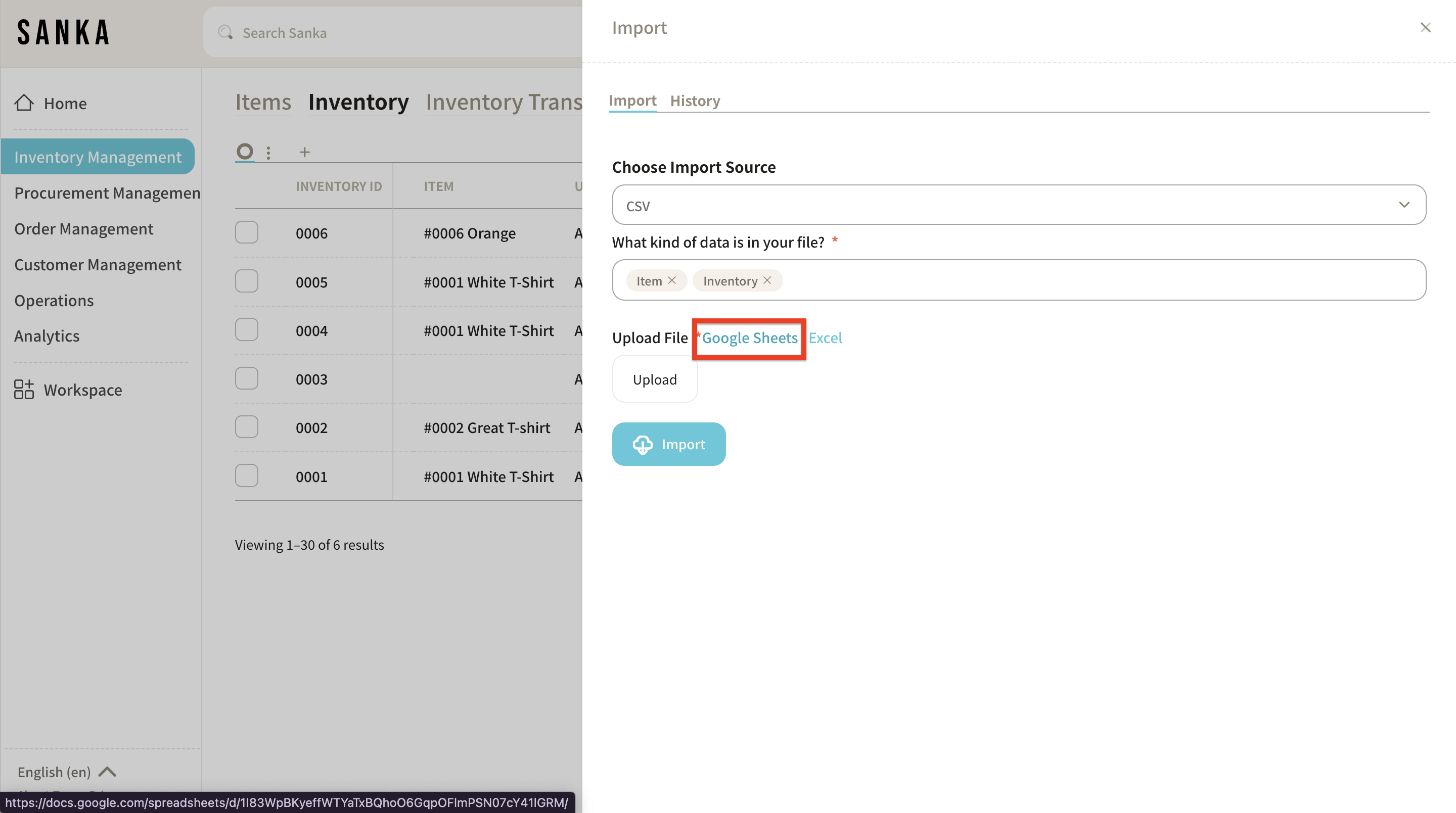Open the three-dot view options menu

point(268,152)
